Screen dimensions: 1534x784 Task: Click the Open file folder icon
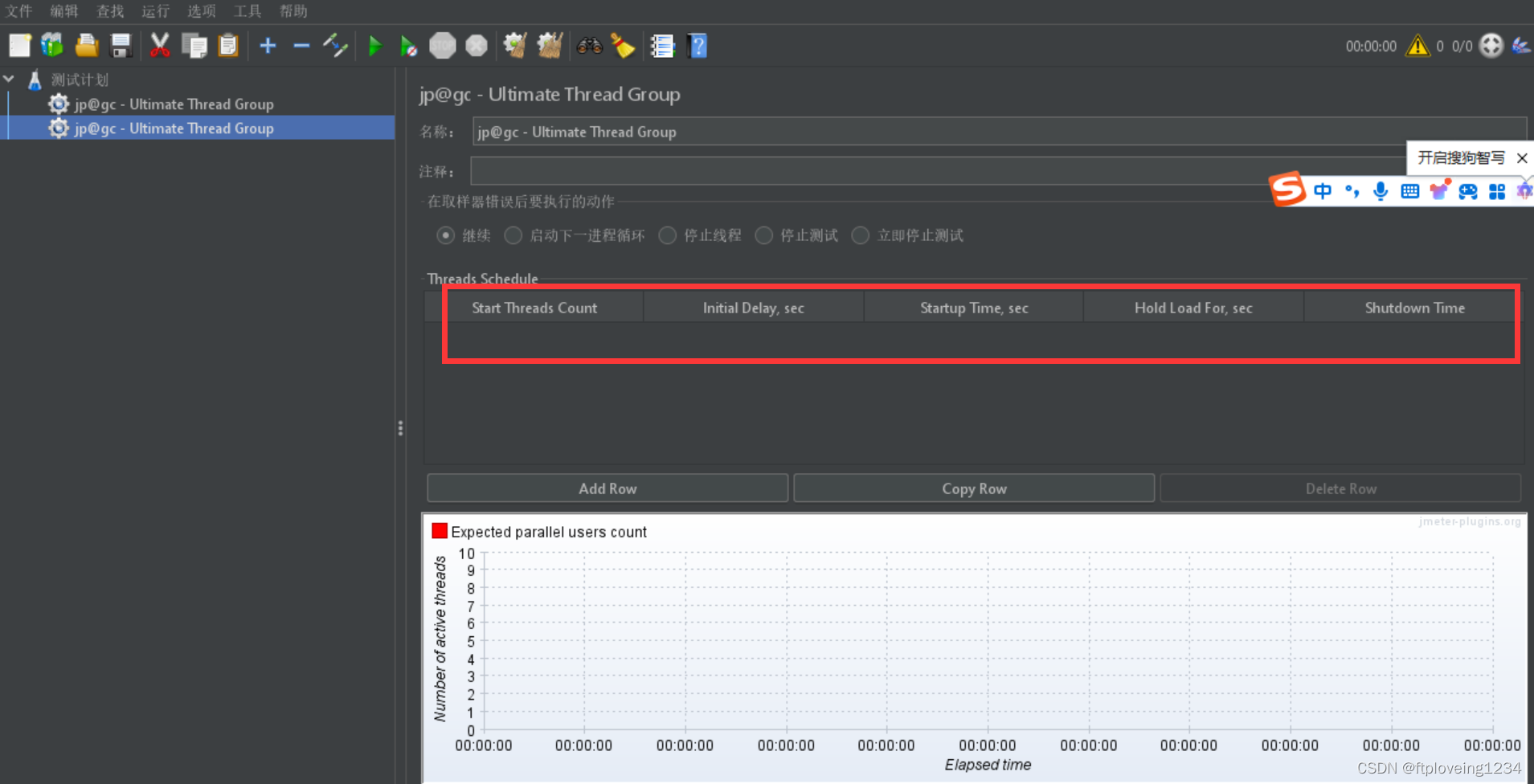coord(87,46)
